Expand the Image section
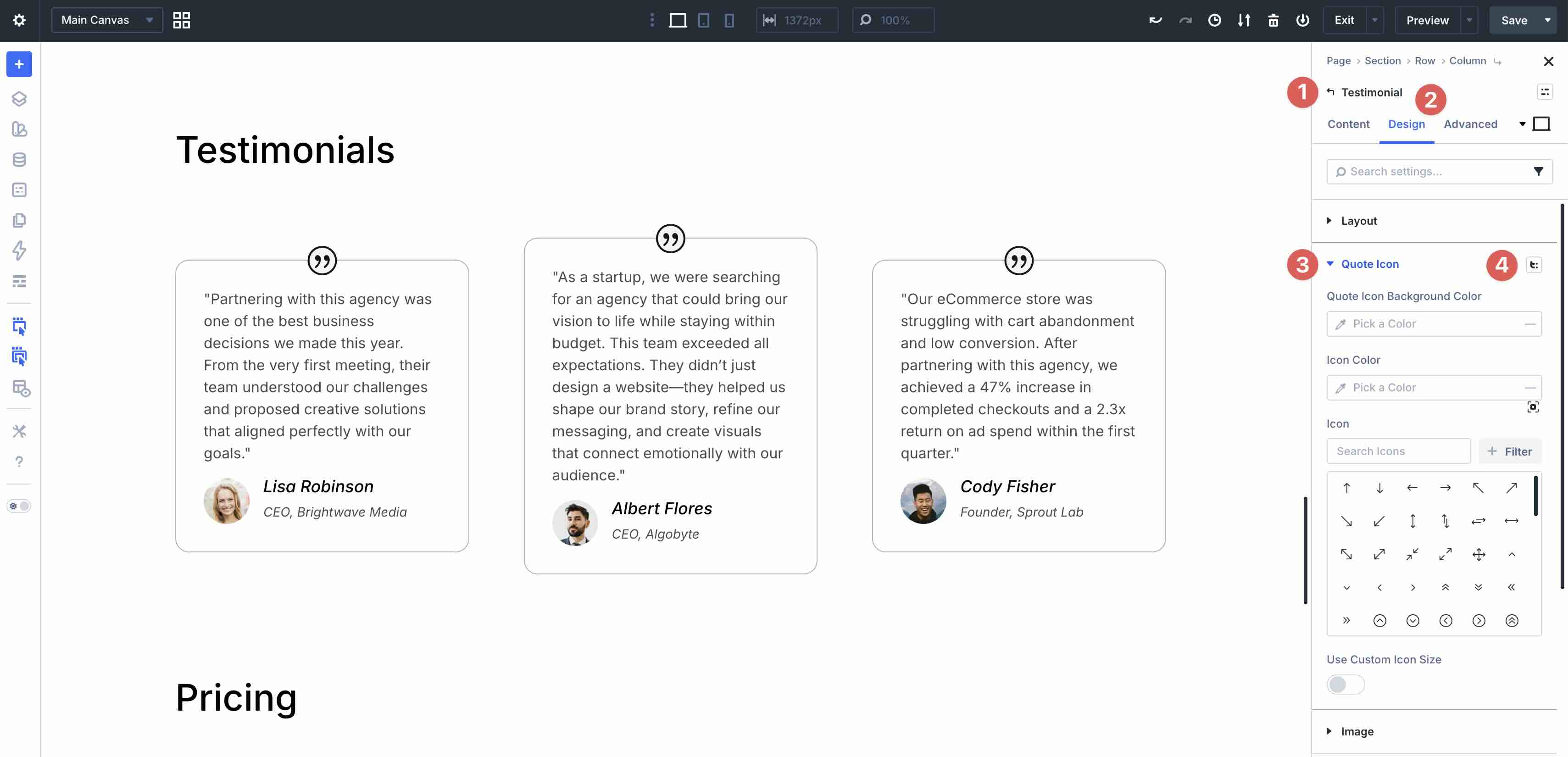Viewport: 1568px width, 757px height. pos(1329,731)
